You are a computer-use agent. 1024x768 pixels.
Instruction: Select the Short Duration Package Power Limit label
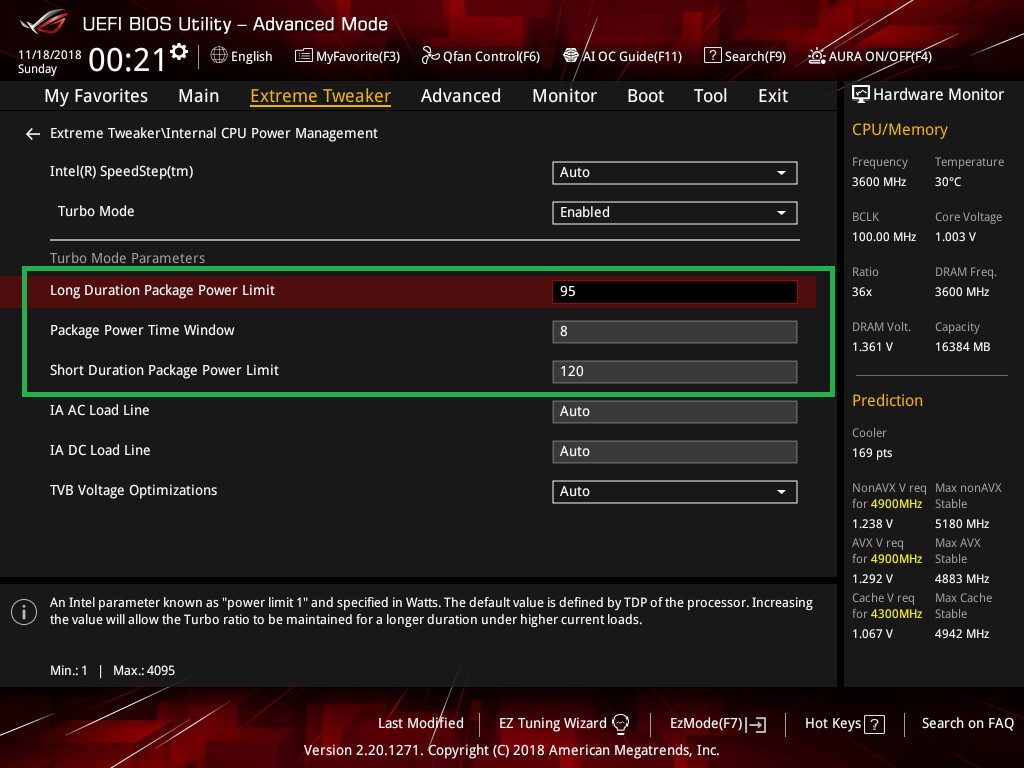click(x=165, y=370)
